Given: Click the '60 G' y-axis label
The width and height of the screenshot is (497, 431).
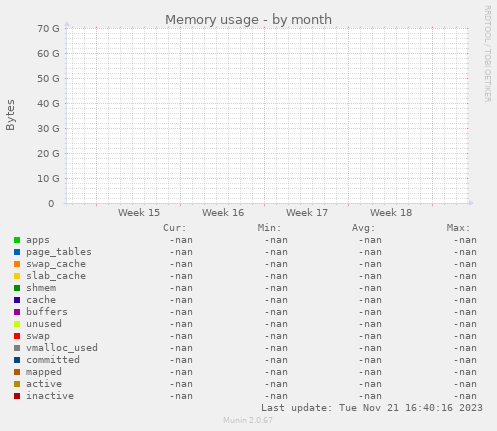Looking at the screenshot, I should (x=48, y=54).
